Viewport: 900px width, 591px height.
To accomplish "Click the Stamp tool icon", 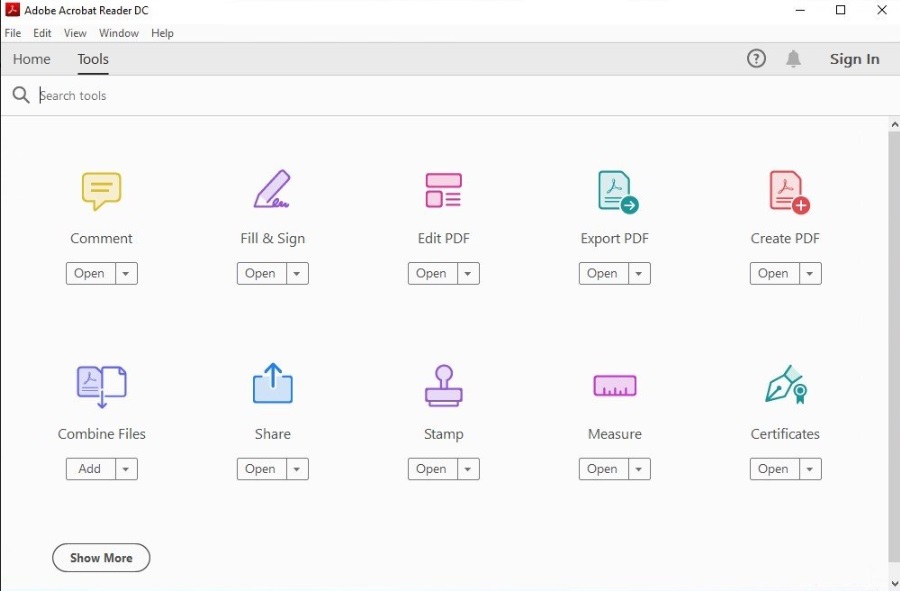I will [443, 385].
